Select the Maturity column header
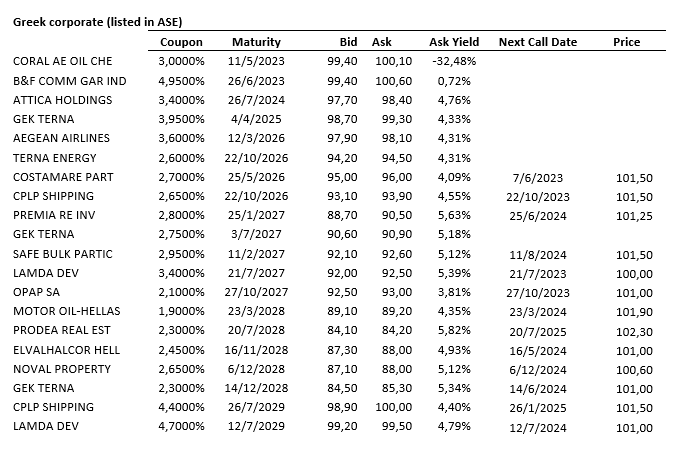Image resolution: width=696 pixels, height=453 pixels. click(x=256, y=42)
